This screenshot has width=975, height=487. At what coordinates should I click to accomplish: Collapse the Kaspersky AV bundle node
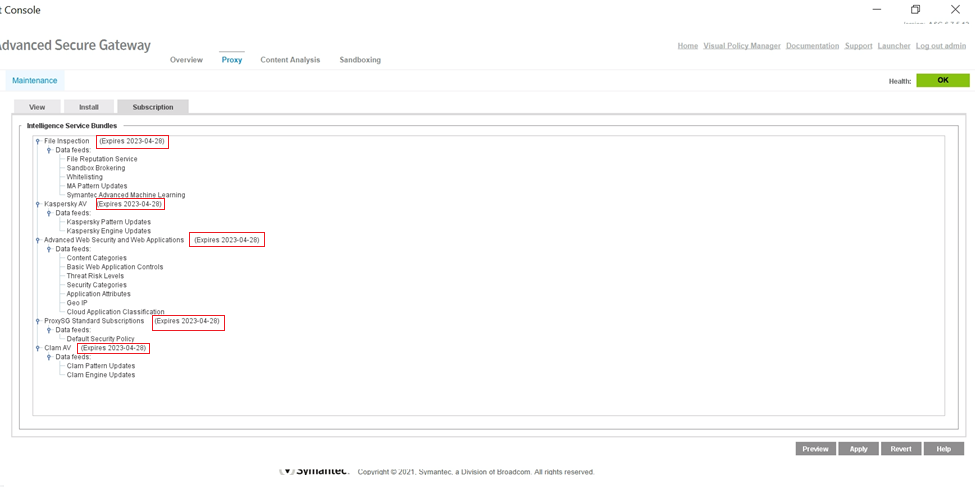[37, 204]
